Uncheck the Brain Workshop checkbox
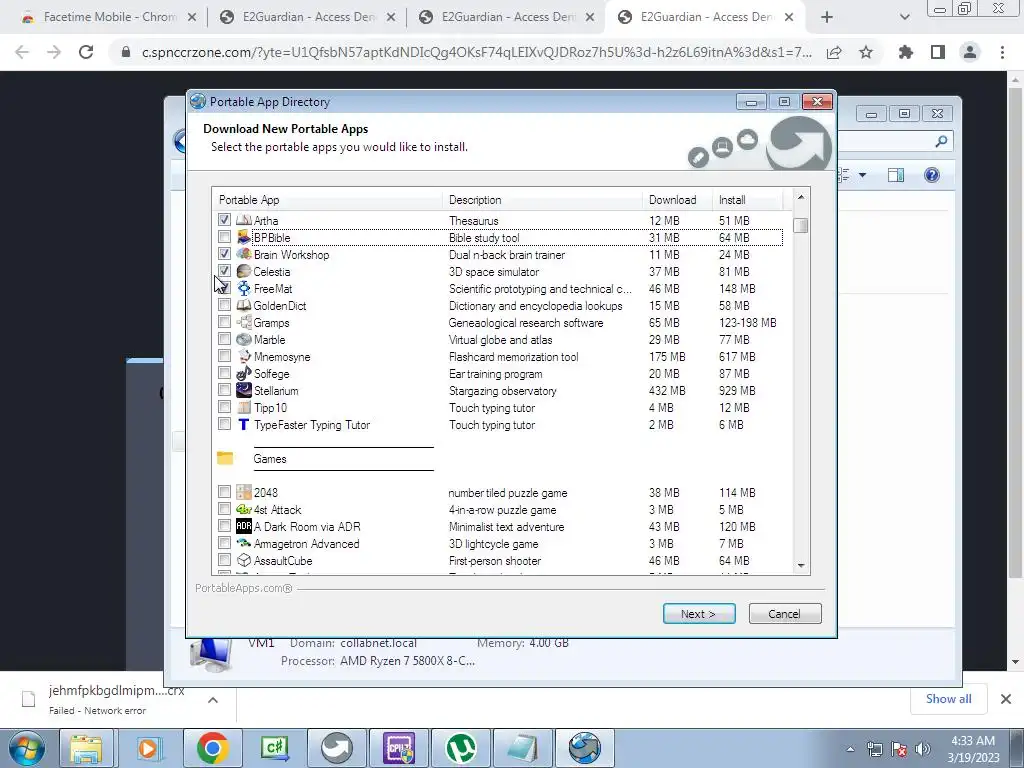The height and width of the screenshot is (768, 1024). (224, 253)
